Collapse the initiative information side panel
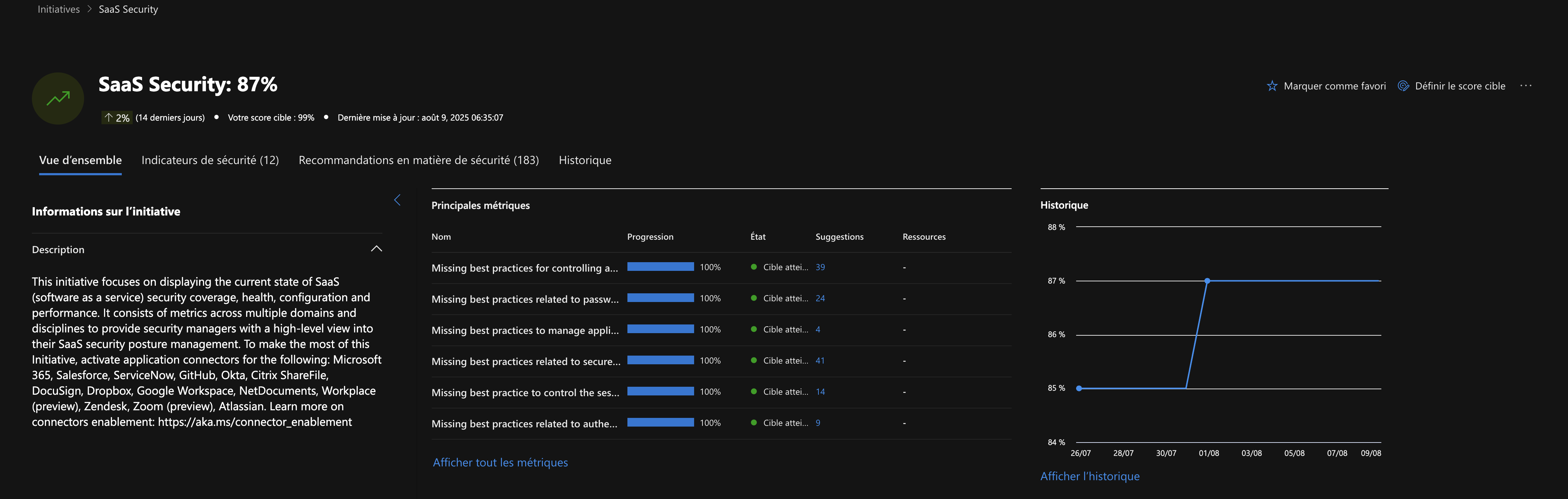 tap(397, 200)
